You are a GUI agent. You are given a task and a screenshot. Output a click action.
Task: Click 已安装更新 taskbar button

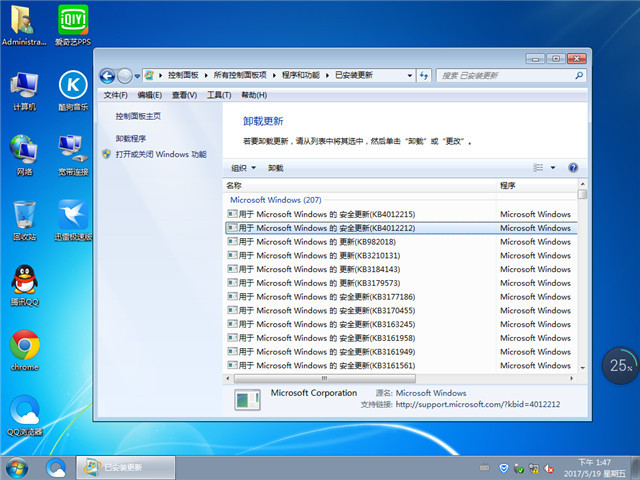click(x=126, y=468)
